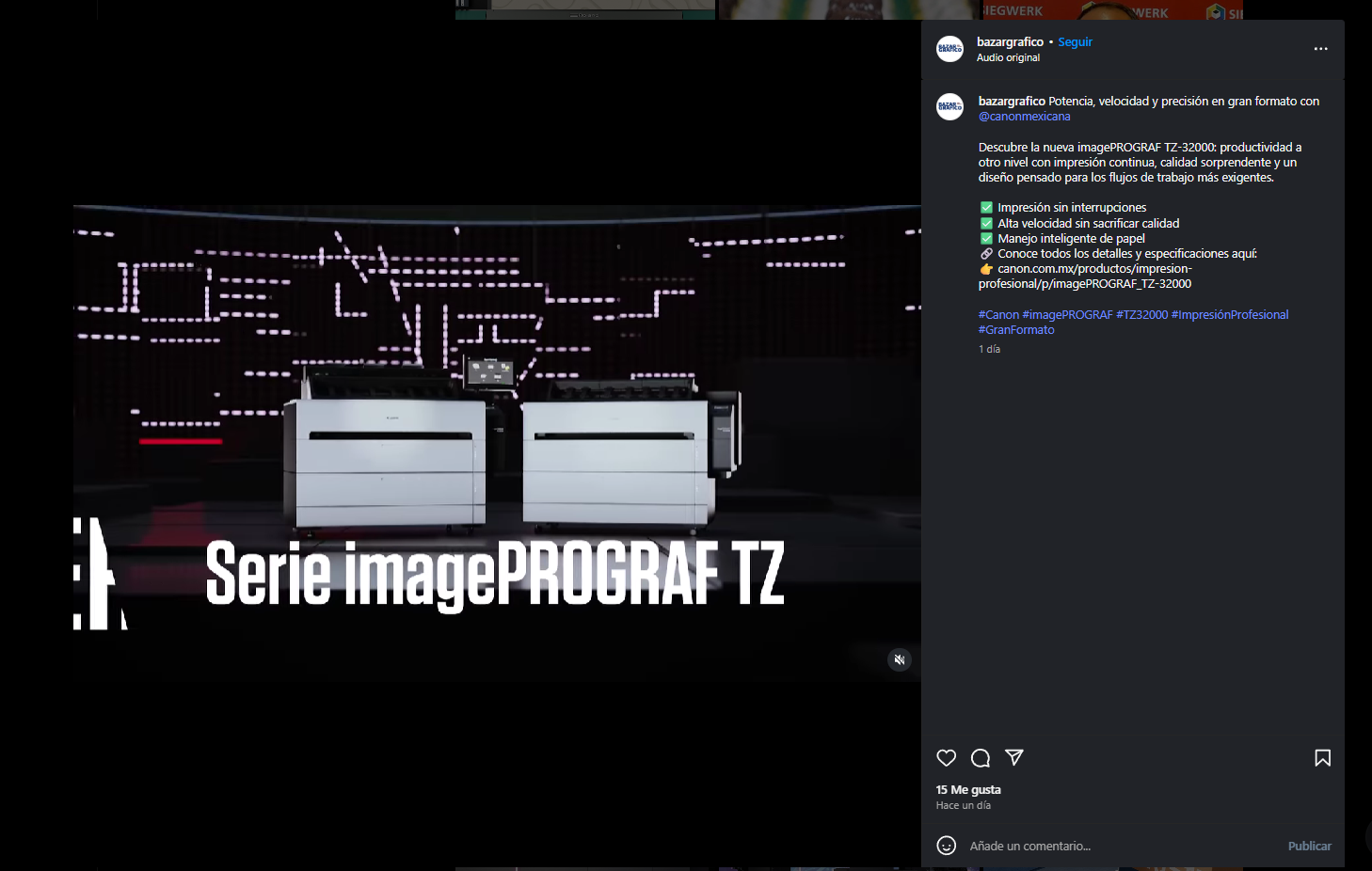Viewport: 1372px width, 871px height.
Task: Open more options with the three dots
Action: [1321, 49]
